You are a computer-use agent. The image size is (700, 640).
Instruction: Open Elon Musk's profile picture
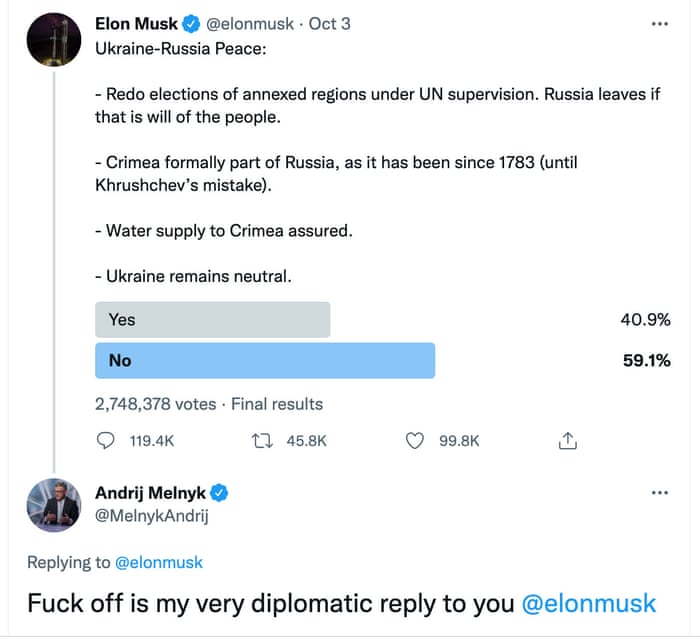pyautogui.click(x=54, y=40)
